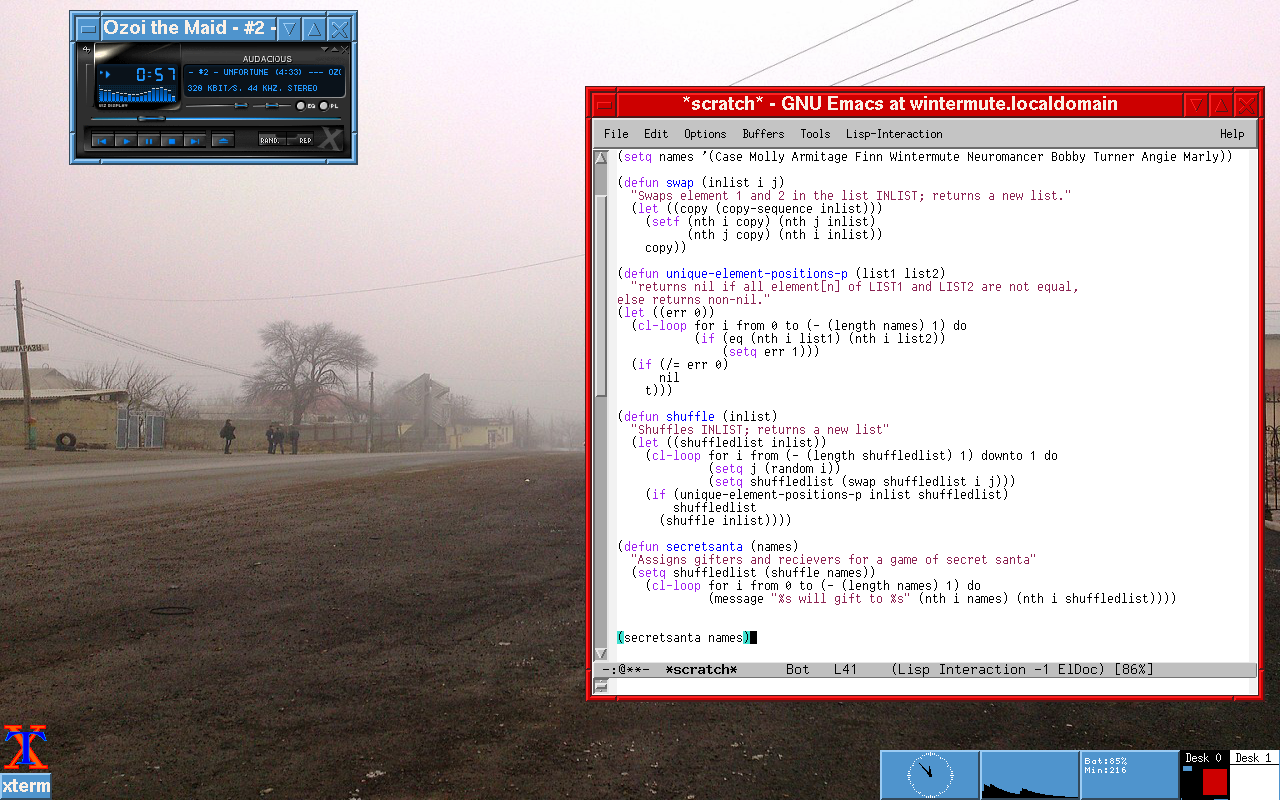Click the up-triangle titlebar button of Audacious window
The height and width of the screenshot is (800, 1280).
click(315, 29)
